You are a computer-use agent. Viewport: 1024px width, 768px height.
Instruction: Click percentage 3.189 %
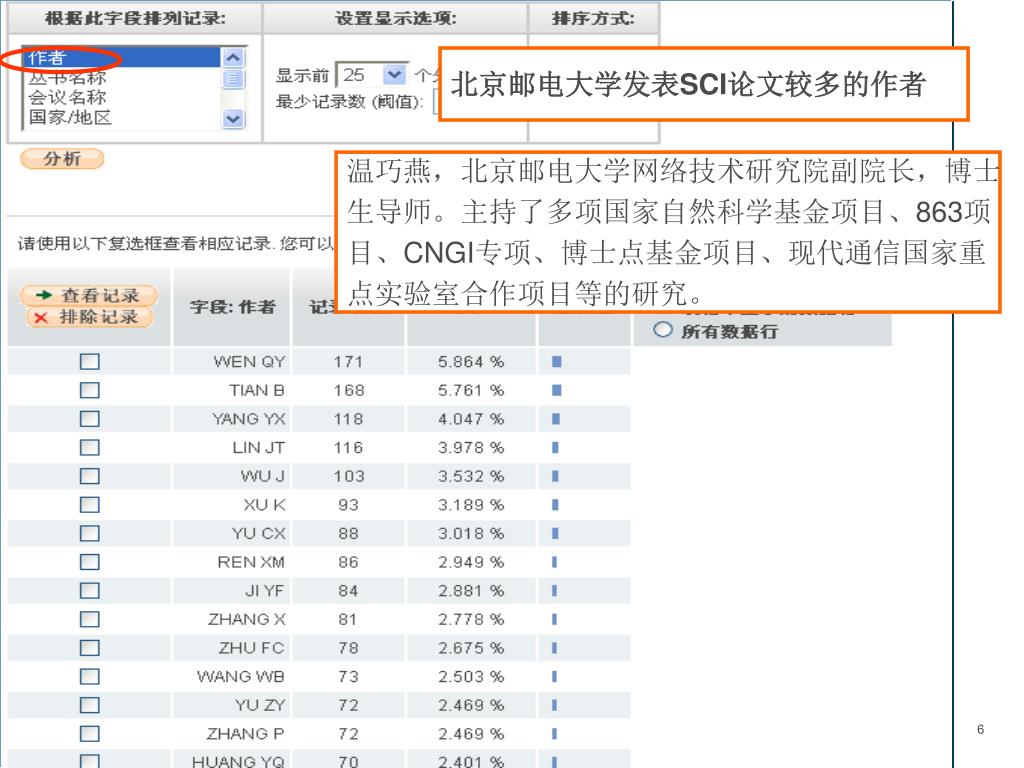coord(471,505)
